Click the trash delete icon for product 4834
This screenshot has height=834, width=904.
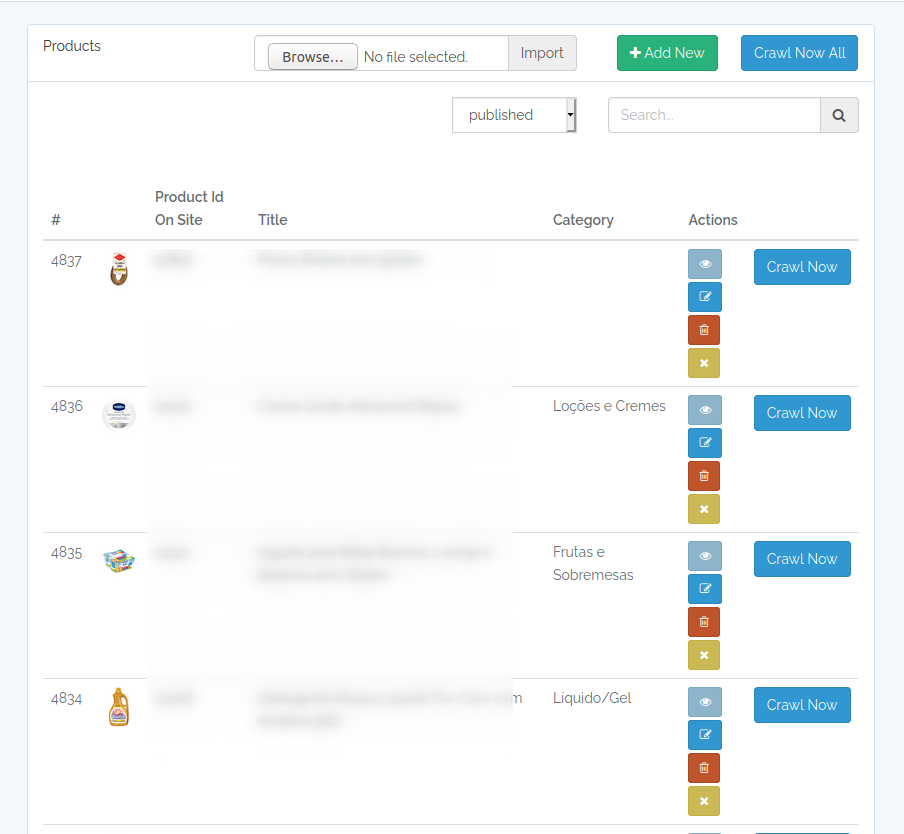[704, 767]
